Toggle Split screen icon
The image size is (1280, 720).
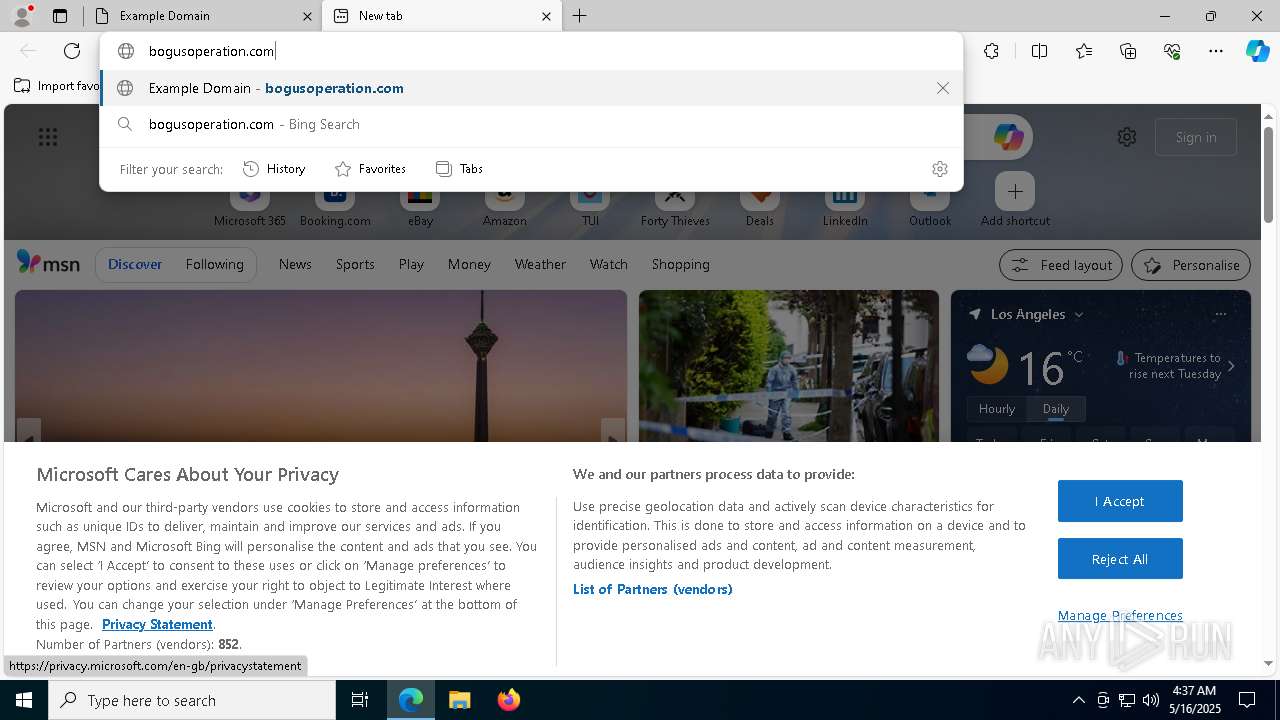point(1040,51)
